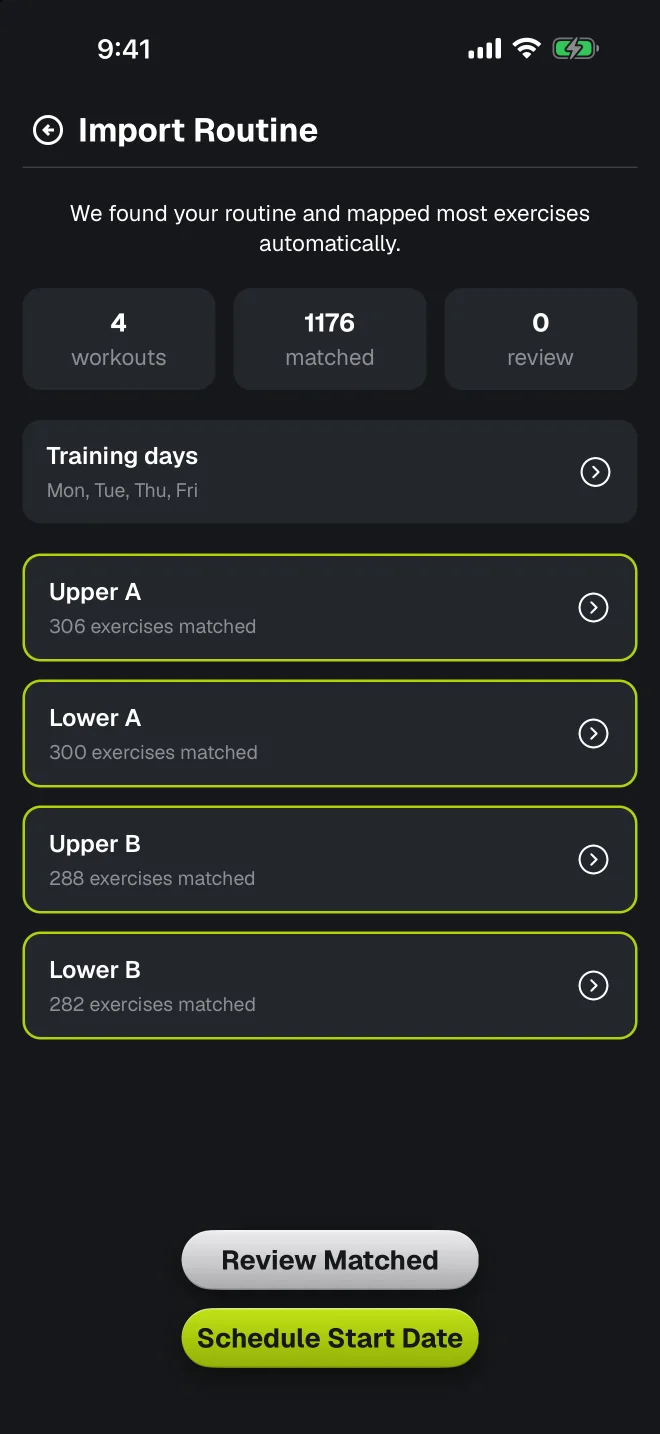Tap the cellular signal bars icon

point(485,48)
